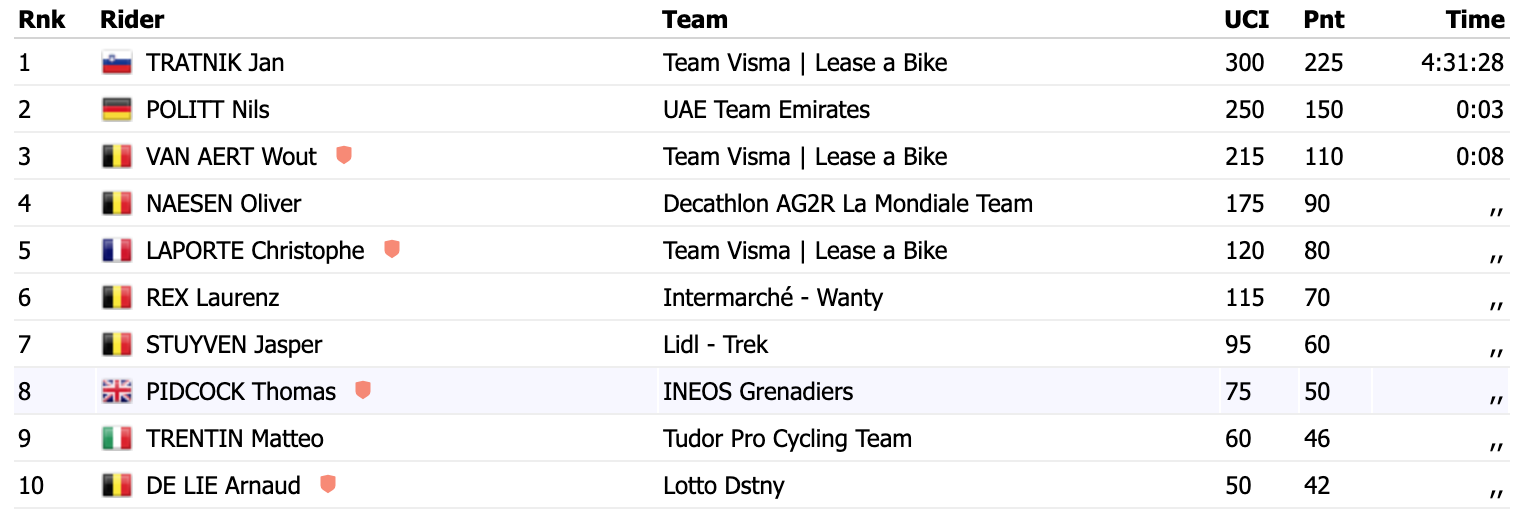Click the shield icon next to Laporte
This screenshot has width=1518, height=516.
tap(392, 249)
